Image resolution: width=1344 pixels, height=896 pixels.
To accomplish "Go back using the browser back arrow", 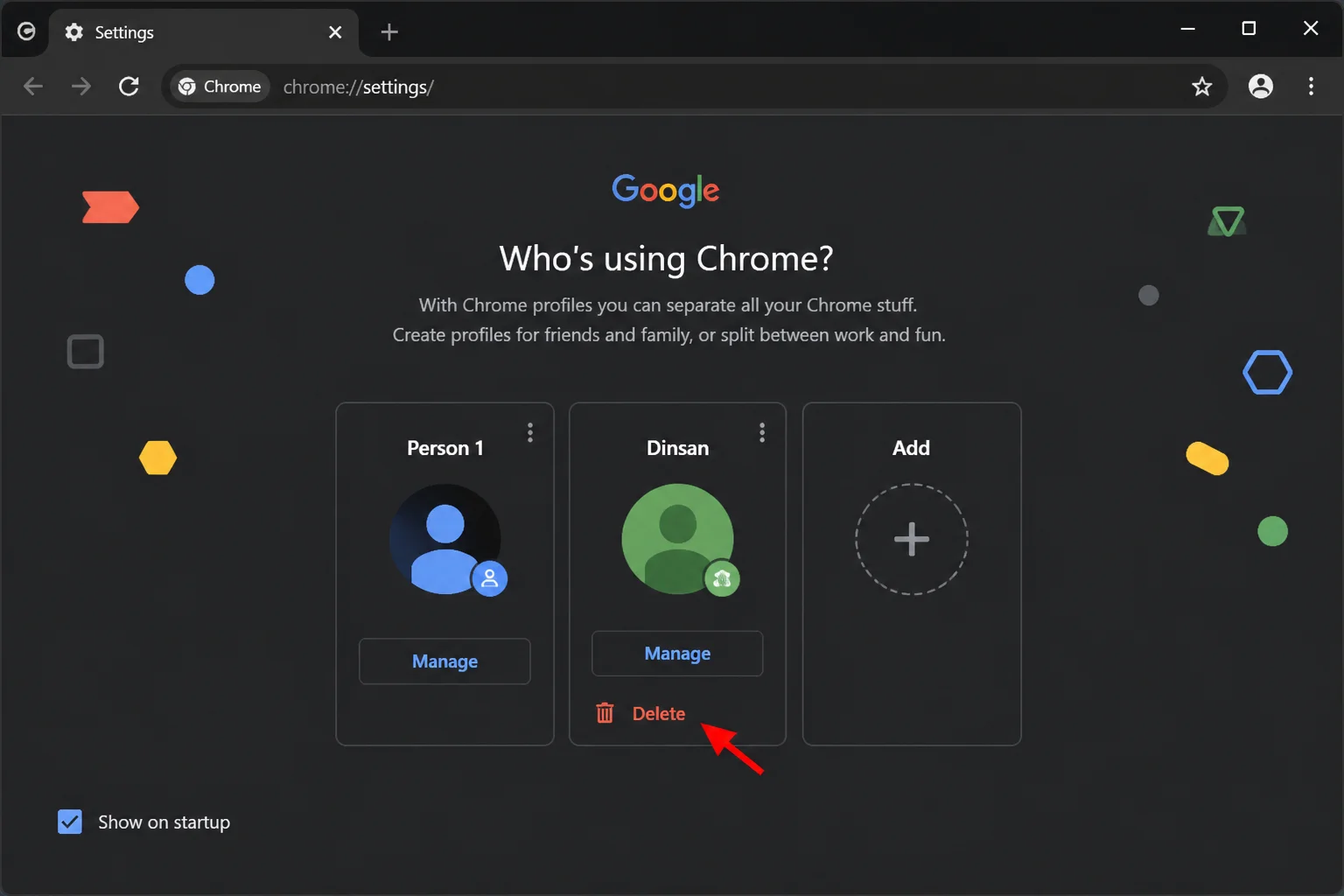I will point(33,87).
